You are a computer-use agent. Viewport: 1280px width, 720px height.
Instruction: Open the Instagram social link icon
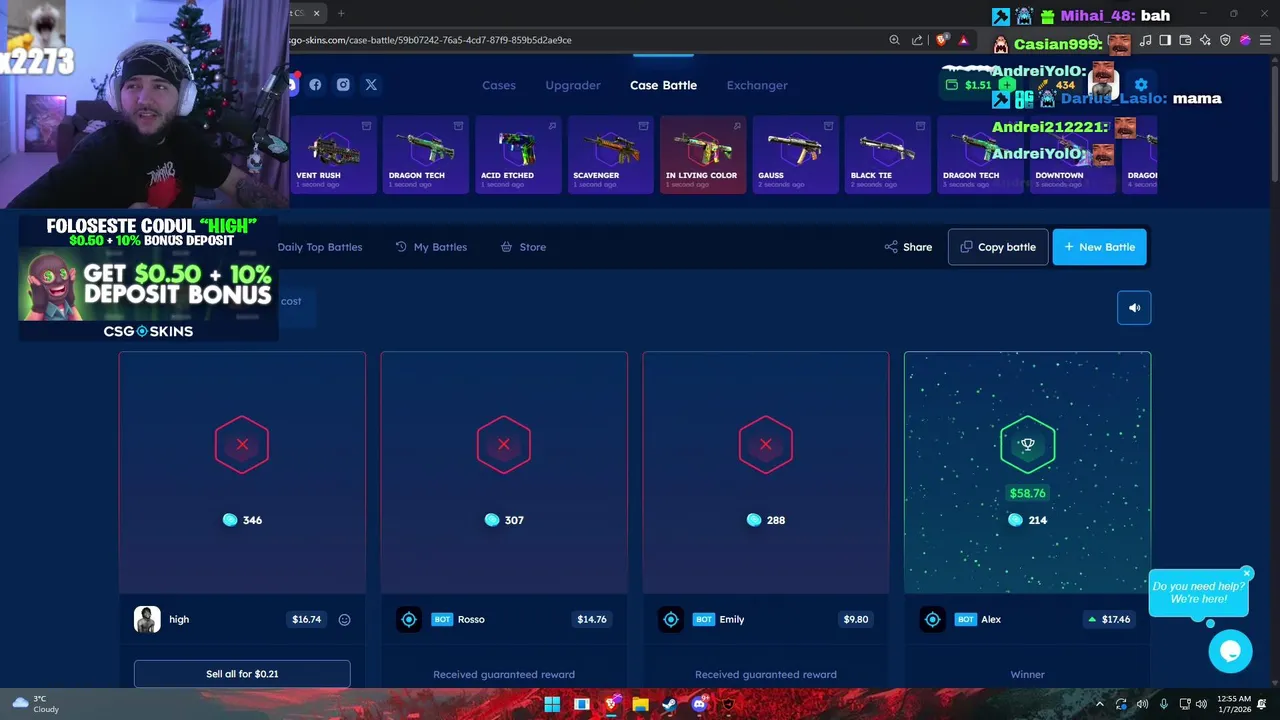343,85
